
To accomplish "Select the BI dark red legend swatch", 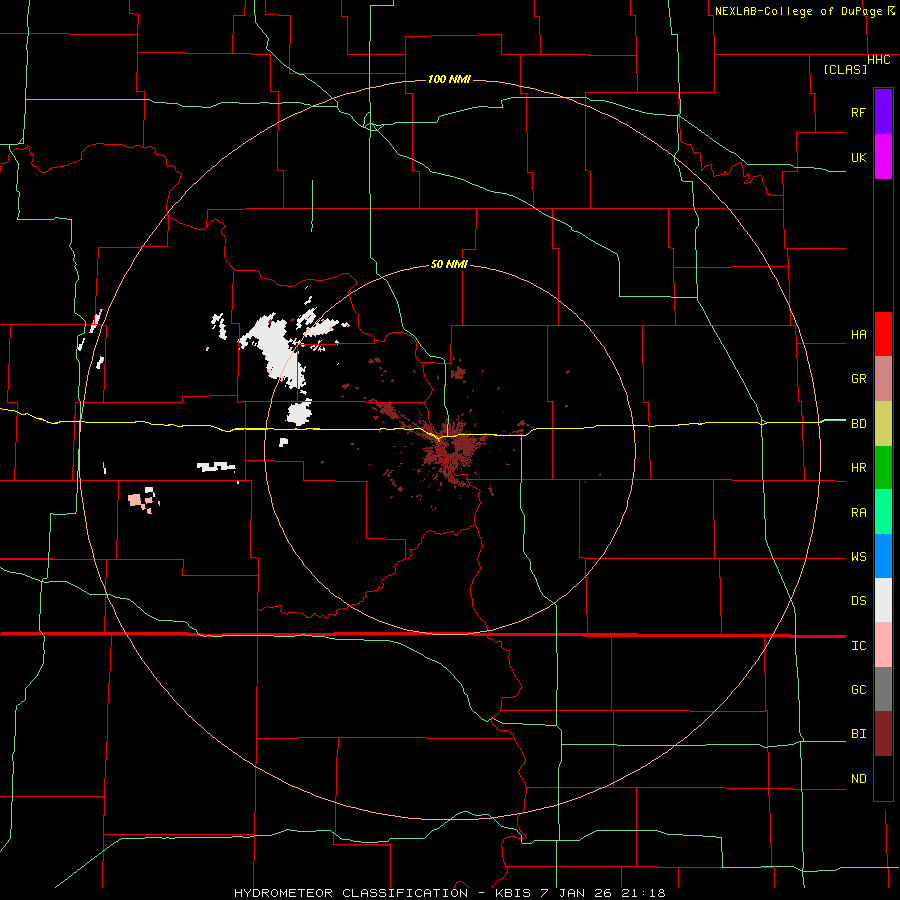I will [883, 734].
